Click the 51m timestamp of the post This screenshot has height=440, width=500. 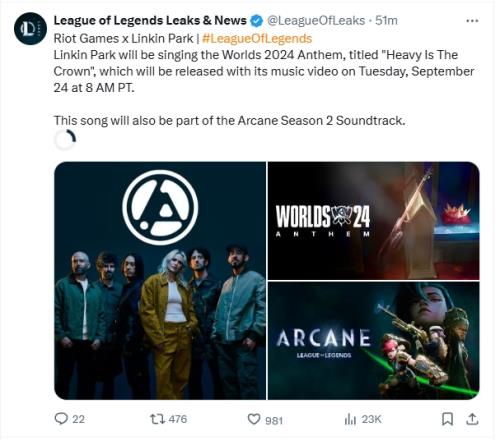386,21
